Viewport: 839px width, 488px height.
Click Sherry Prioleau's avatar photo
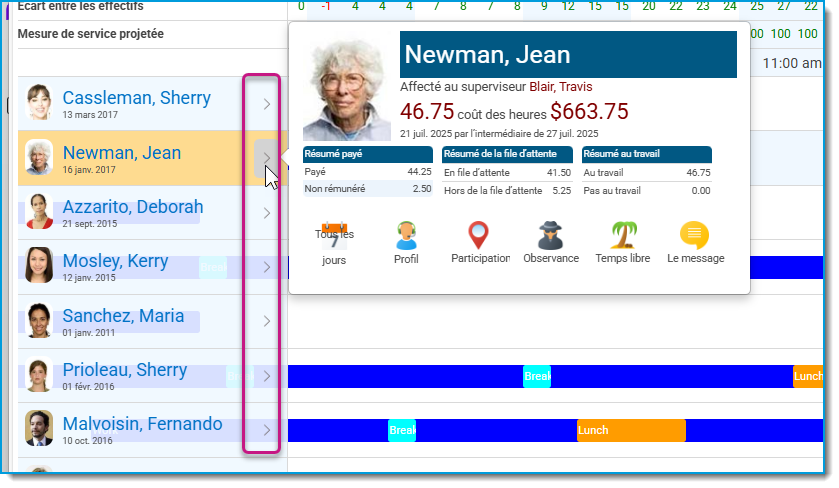39,375
